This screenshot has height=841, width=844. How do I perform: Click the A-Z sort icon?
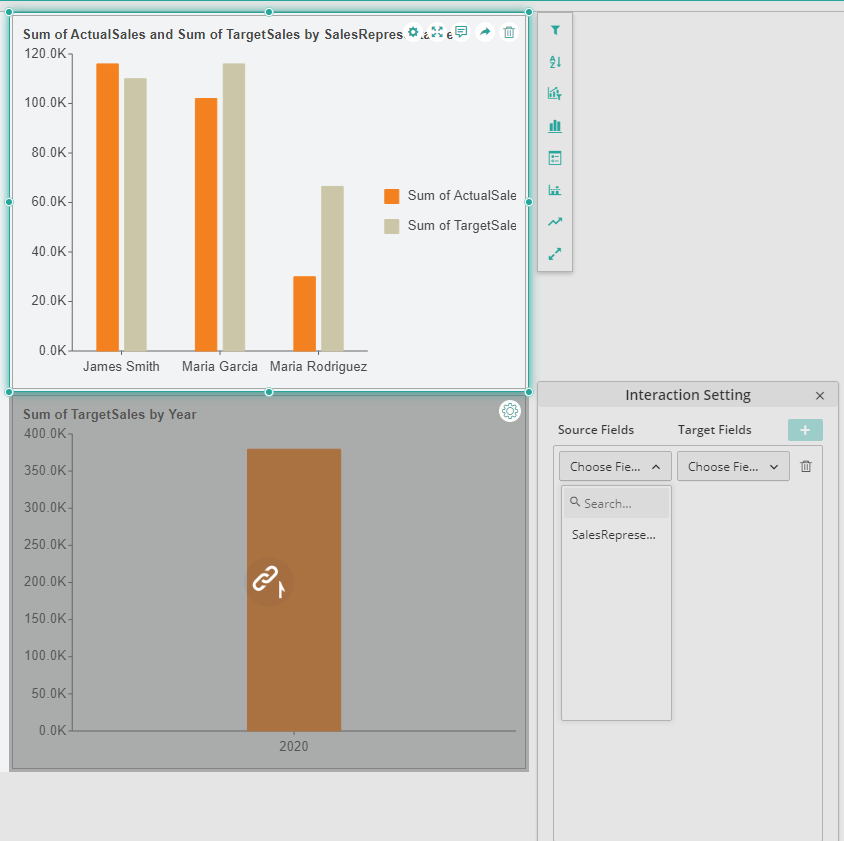[x=555, y=62]
